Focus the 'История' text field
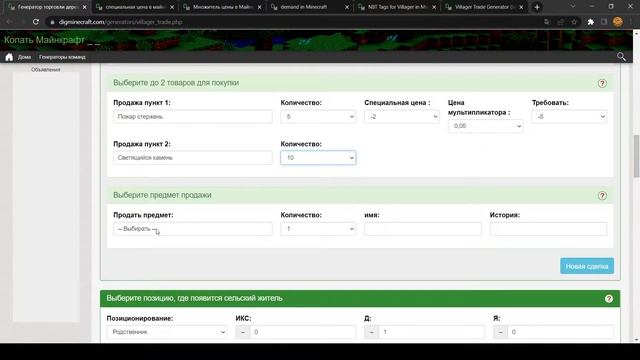The width and height of the screenshot is (640, 360). coord(548,229)
